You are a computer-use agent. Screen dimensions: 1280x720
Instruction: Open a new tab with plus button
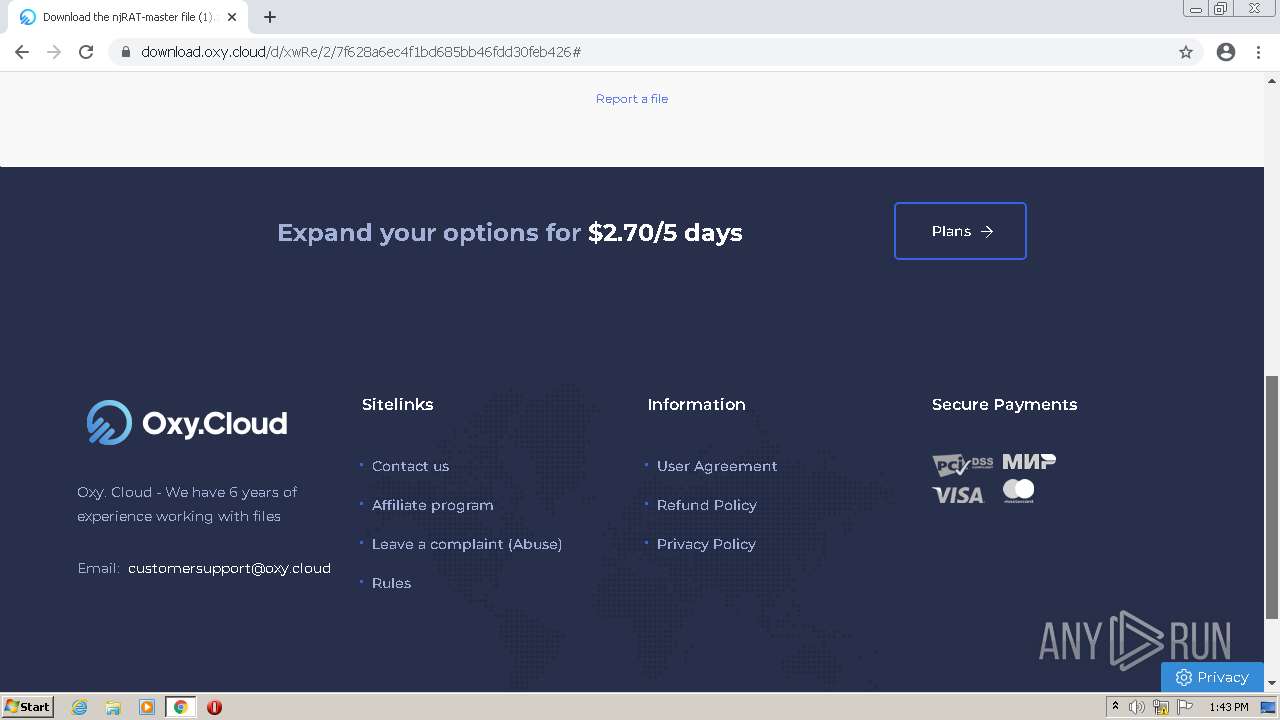tap(270, 17)
